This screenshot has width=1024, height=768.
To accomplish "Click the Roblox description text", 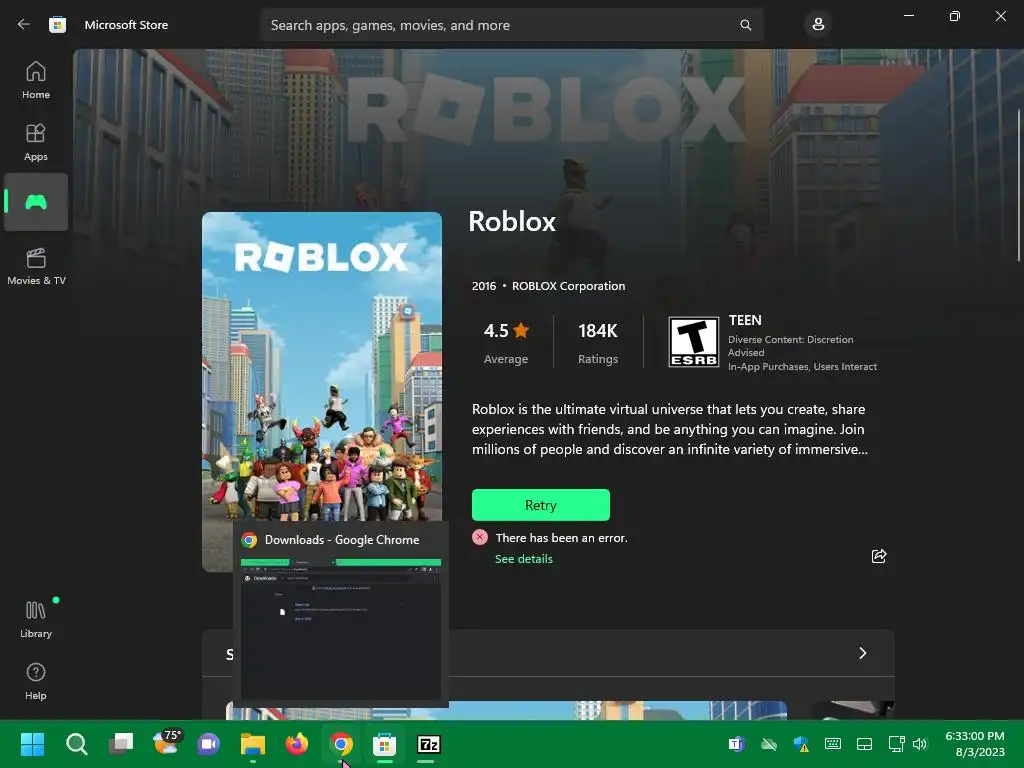I will 670,429.
